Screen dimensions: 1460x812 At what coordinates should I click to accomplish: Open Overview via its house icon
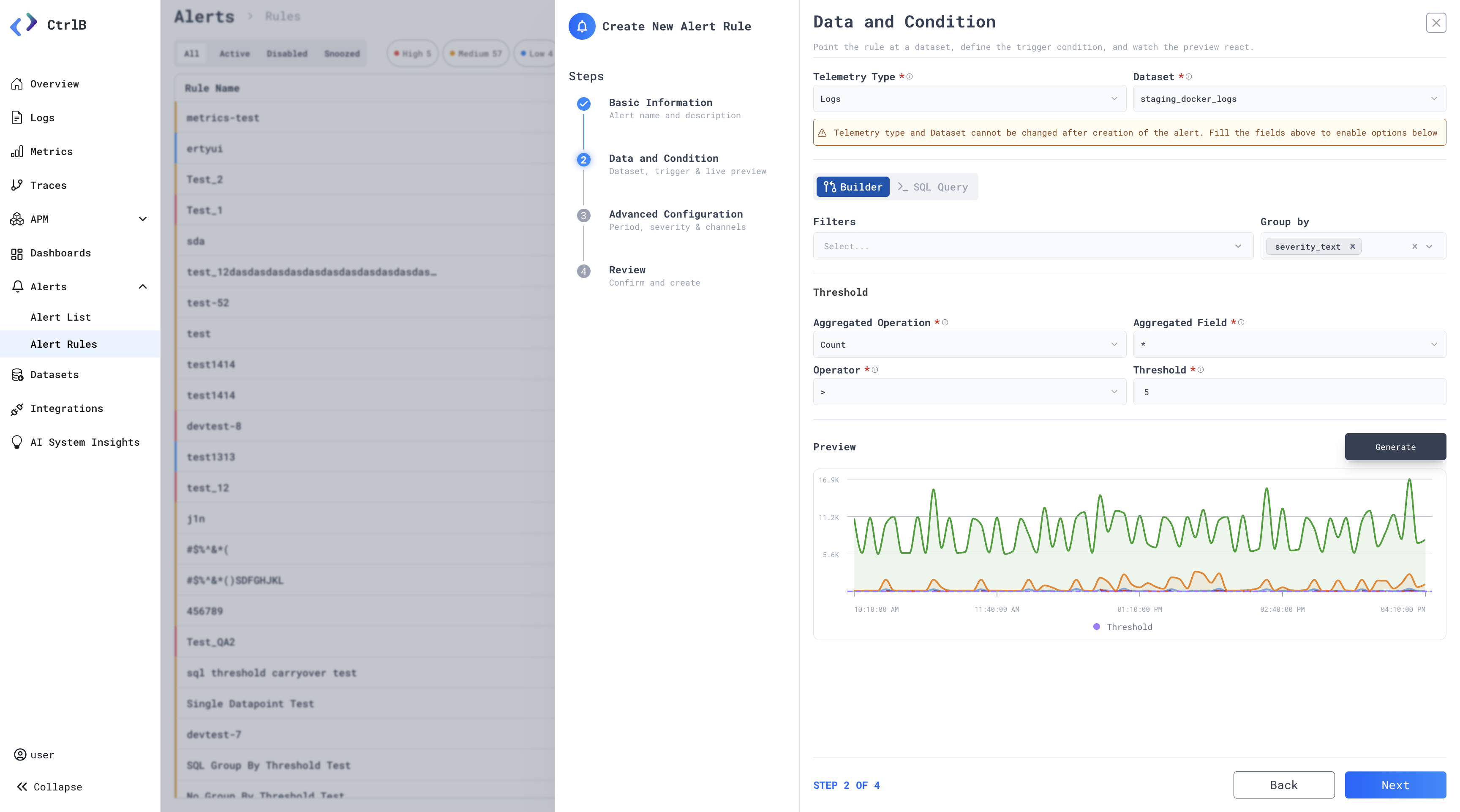(x=17, y=84)
